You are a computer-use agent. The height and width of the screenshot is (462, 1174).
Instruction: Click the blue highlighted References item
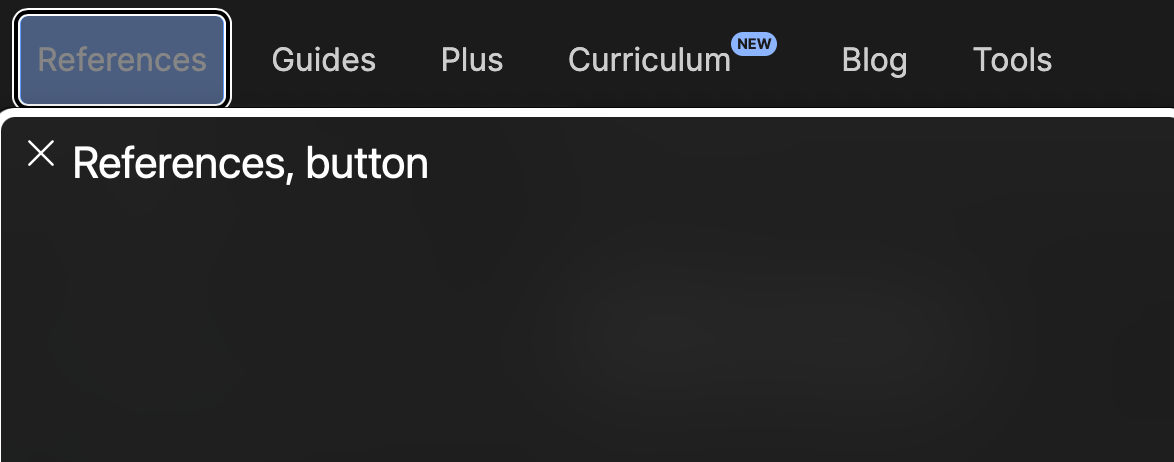pos(122,60)
